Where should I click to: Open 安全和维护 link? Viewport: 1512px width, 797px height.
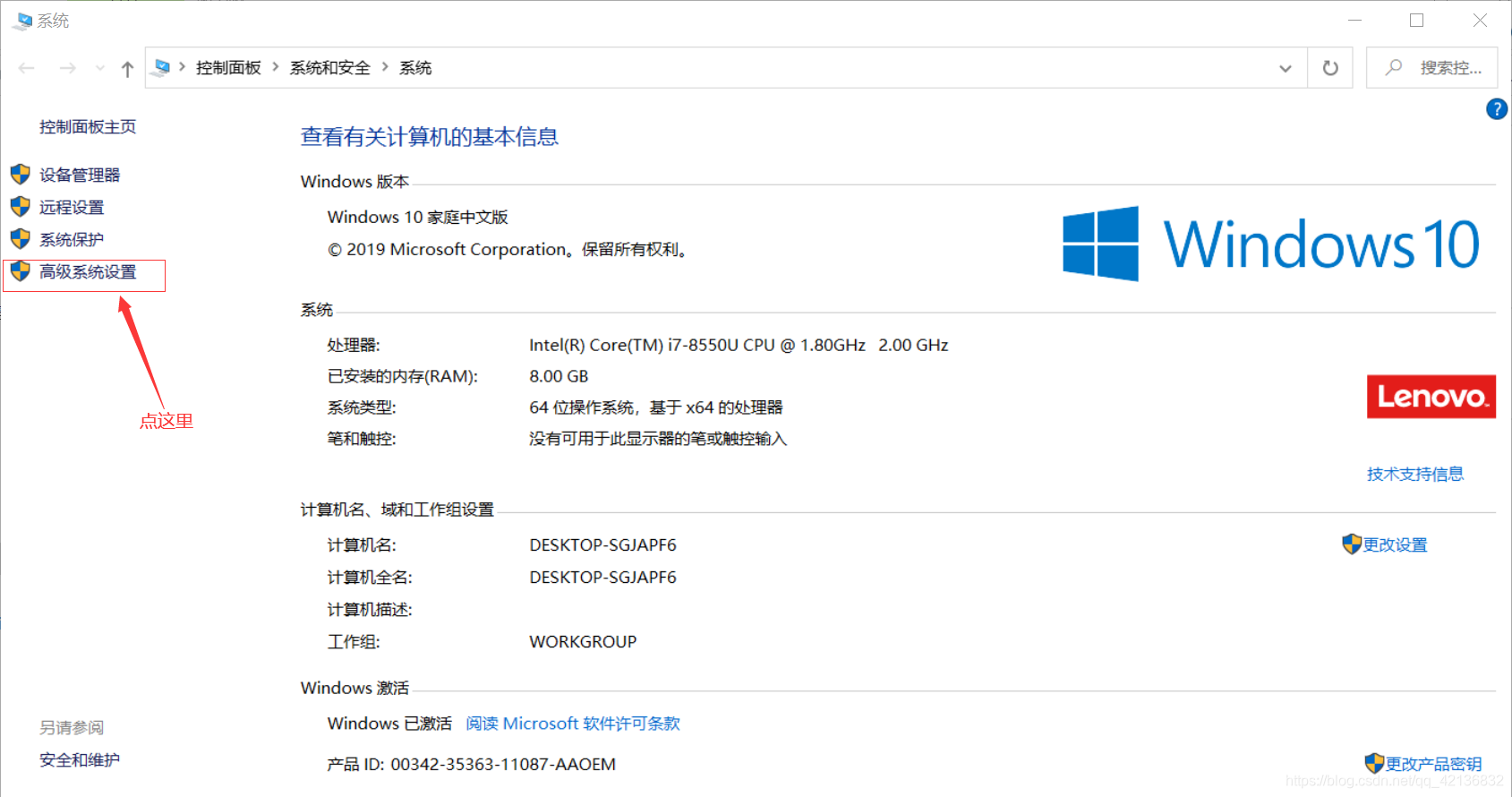[80, 759]
